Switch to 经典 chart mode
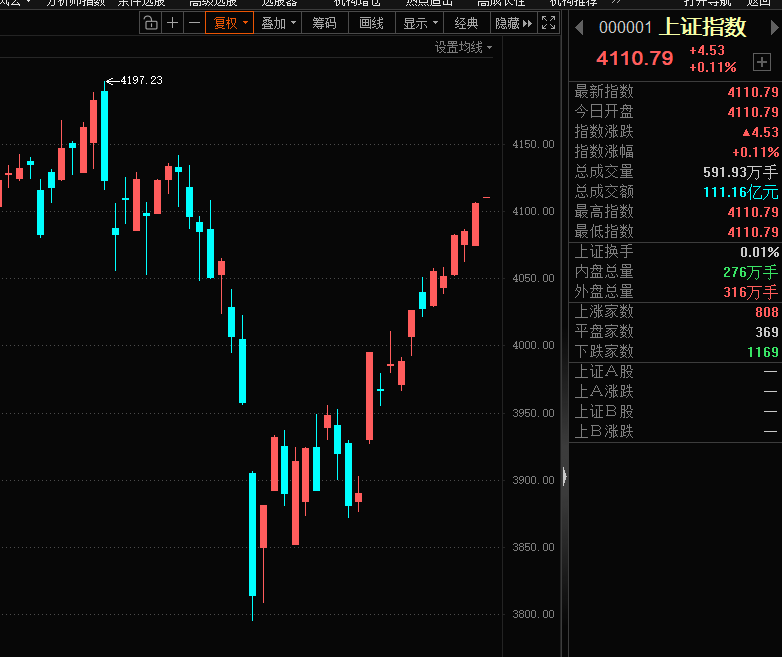782x657 pixels. (466, 23)
